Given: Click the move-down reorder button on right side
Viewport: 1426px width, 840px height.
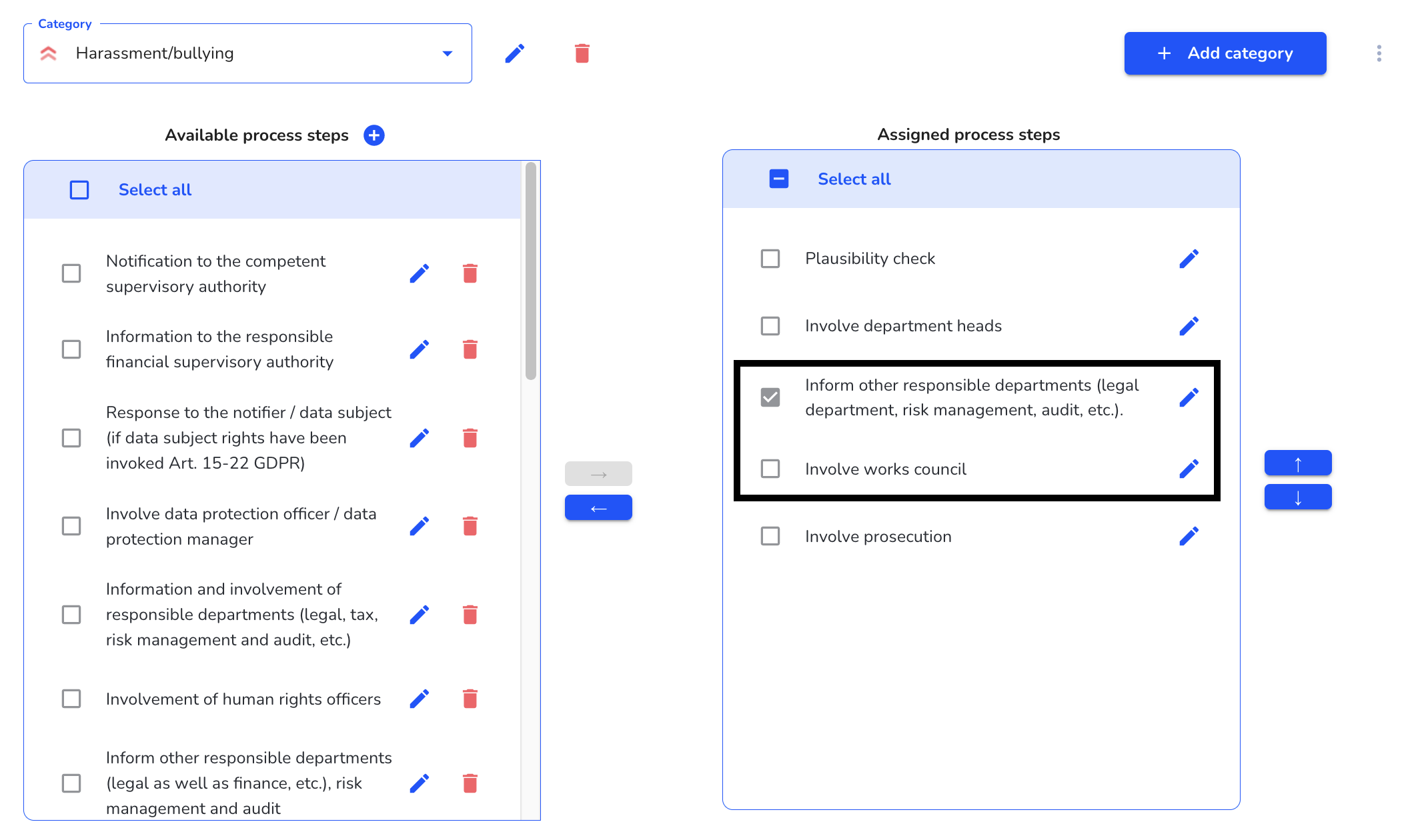Looking at the screenshot, I should (1299, 497).
